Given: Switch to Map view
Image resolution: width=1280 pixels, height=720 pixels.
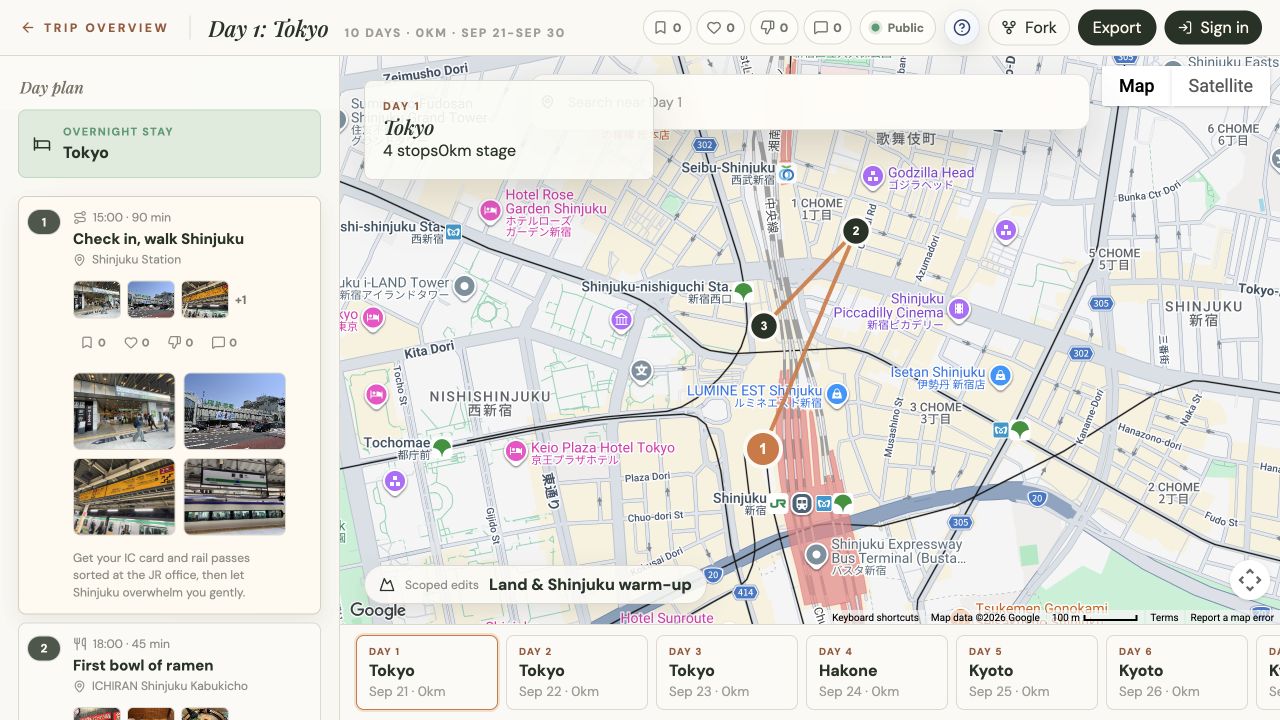Looking at the screenshot, I should [1136, 86].
